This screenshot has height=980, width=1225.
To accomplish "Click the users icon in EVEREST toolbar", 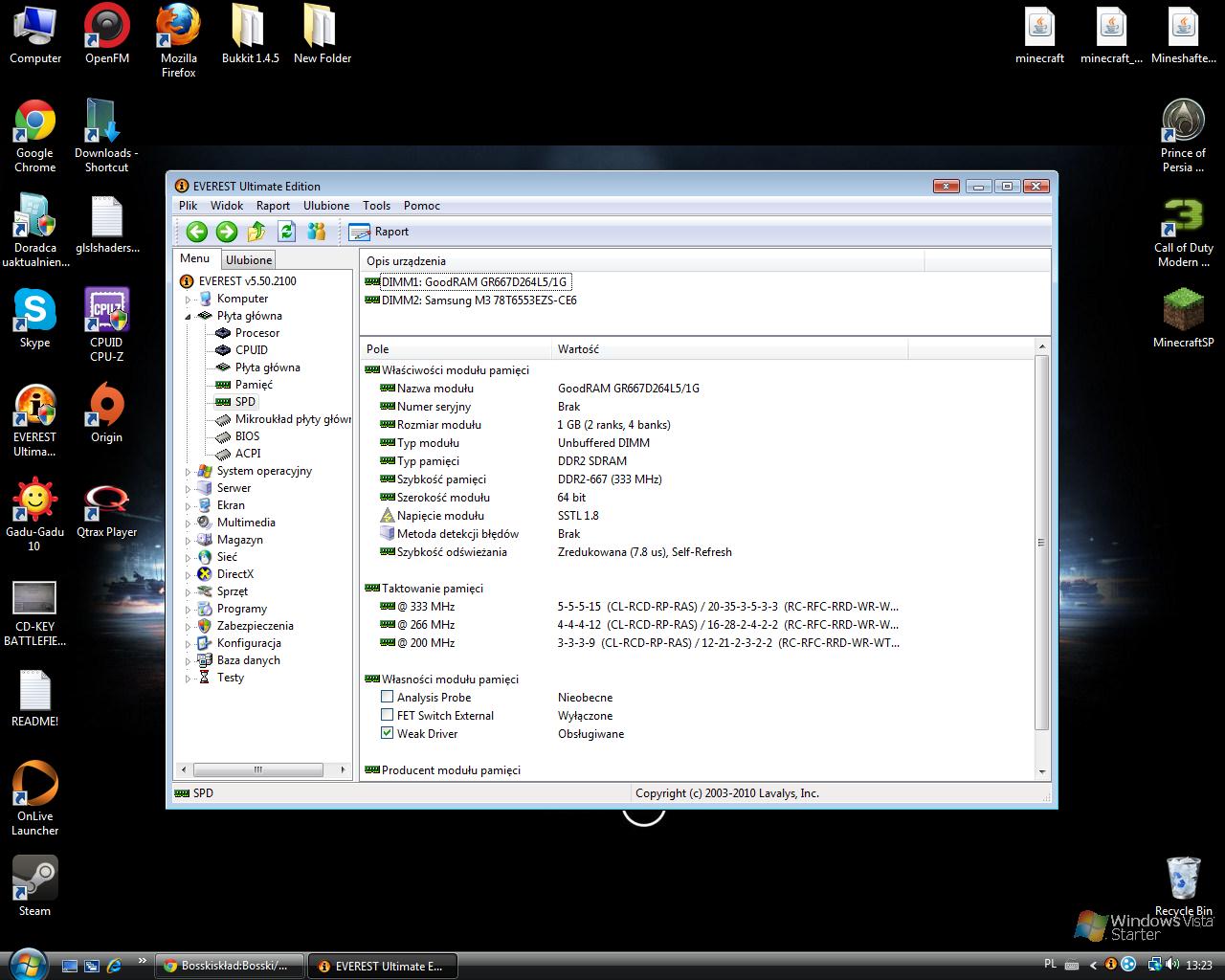I will pos(317,231).
